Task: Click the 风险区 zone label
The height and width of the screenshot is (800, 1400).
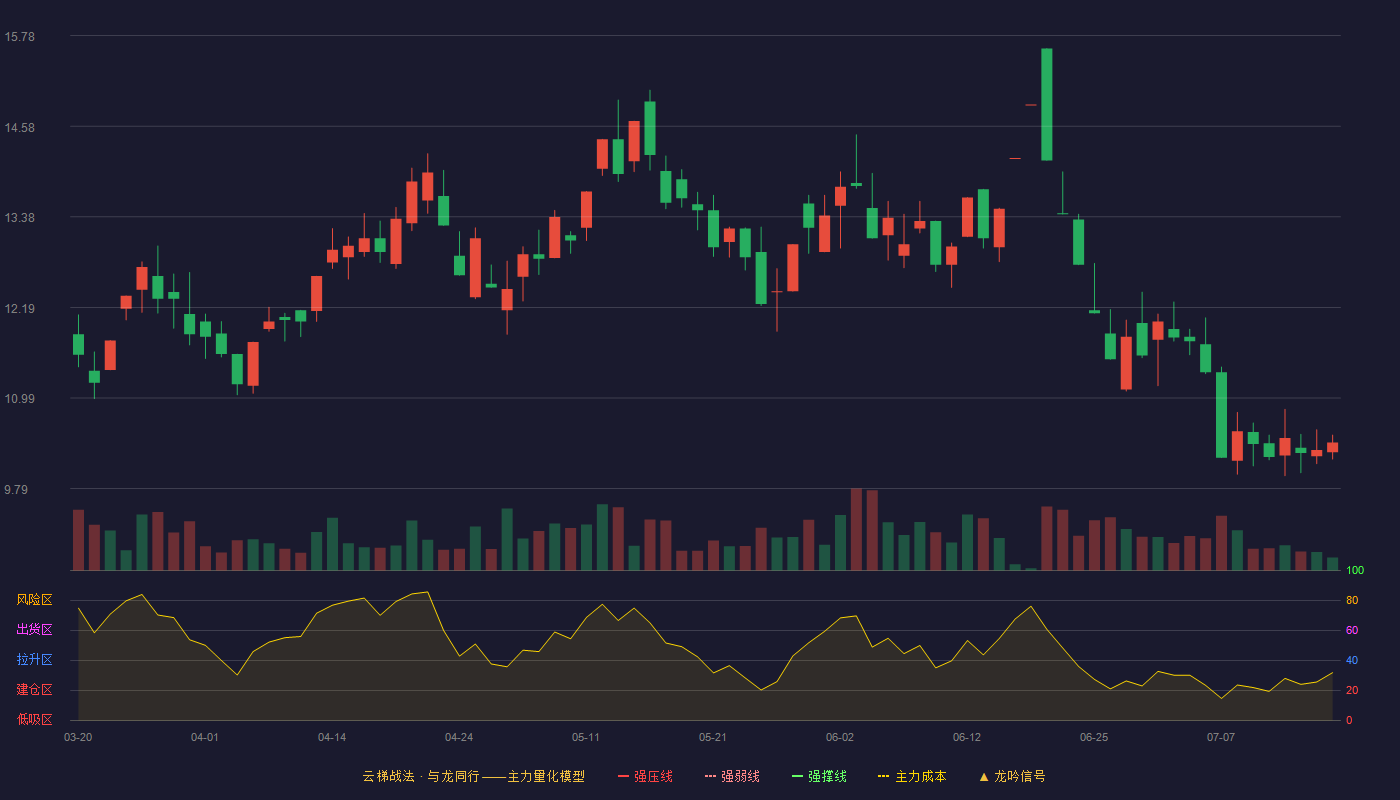Action: click(34, 600)
